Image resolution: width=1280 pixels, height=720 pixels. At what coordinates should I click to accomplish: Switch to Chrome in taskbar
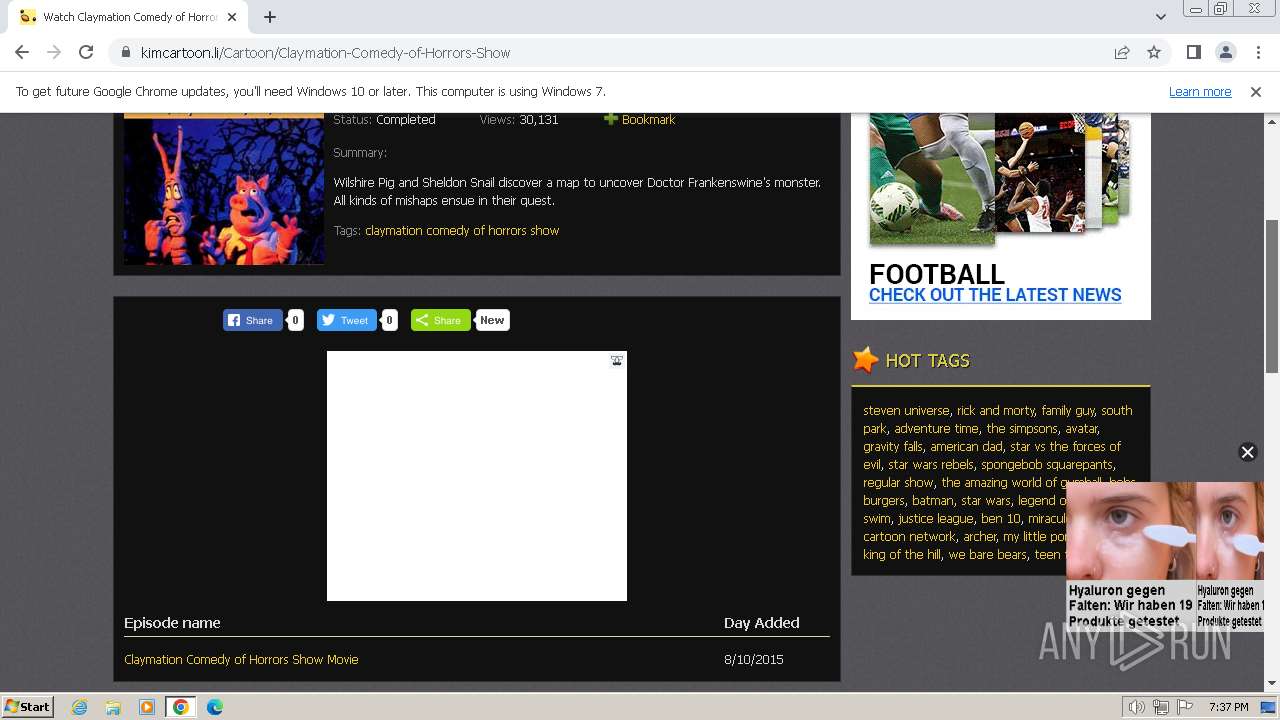180,707
